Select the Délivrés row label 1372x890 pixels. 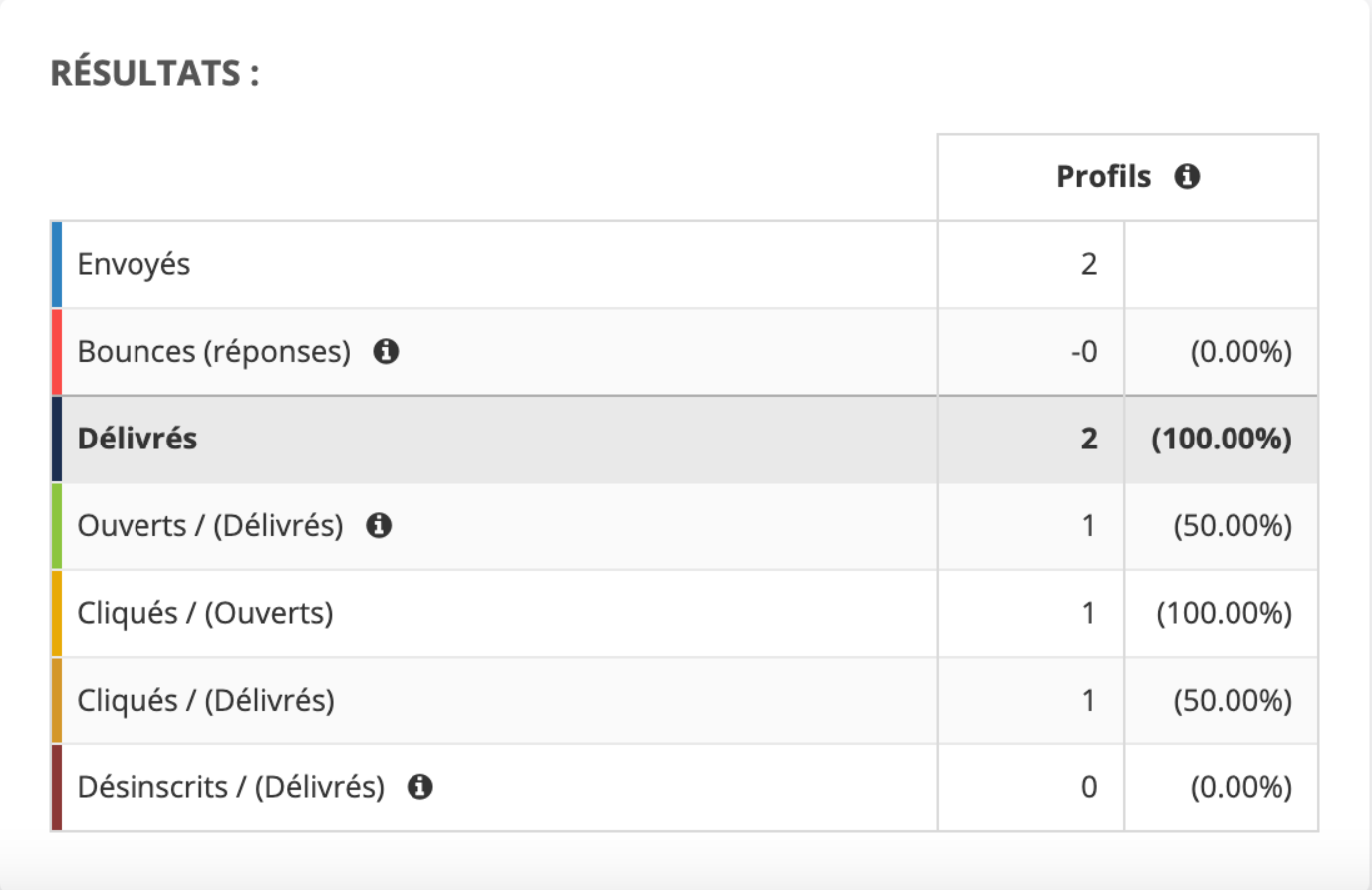pos(137,439)
